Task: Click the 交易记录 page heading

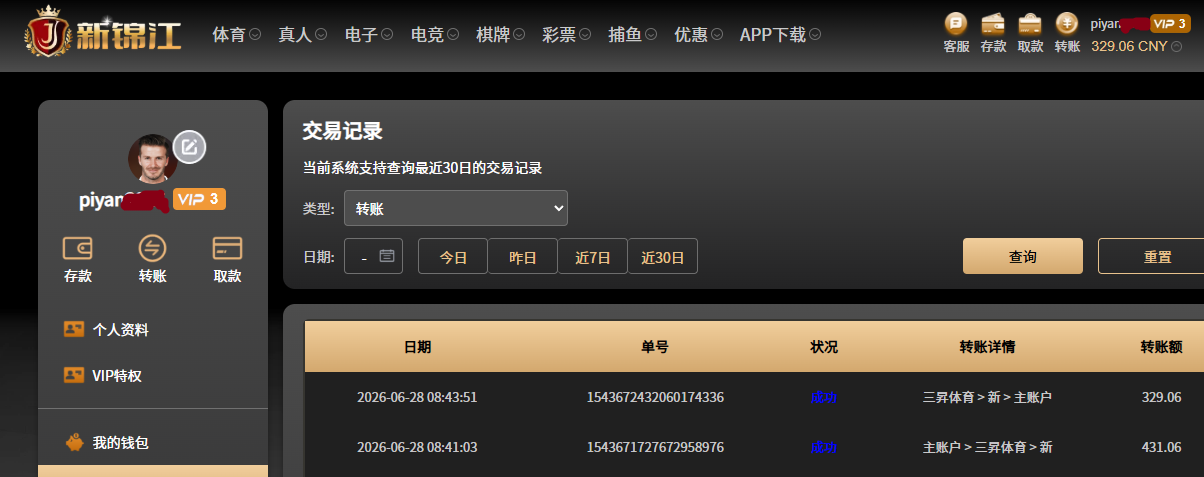Action: (343, 132)
